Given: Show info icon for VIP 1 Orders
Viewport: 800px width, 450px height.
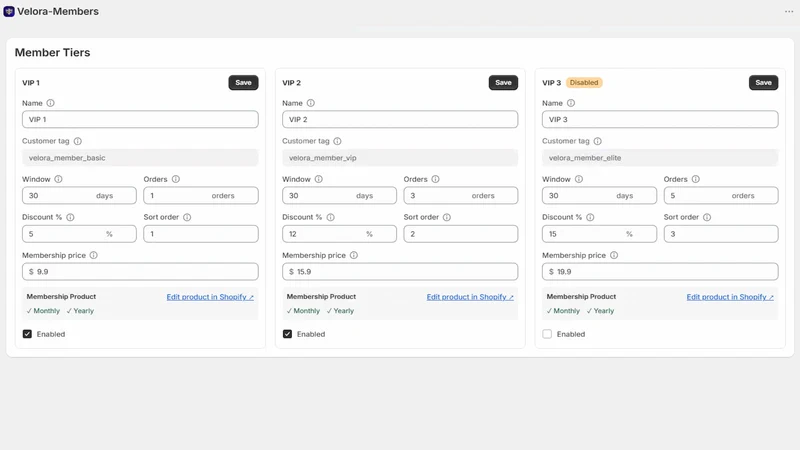Looking at the screenshot, I should pos(176,179).
